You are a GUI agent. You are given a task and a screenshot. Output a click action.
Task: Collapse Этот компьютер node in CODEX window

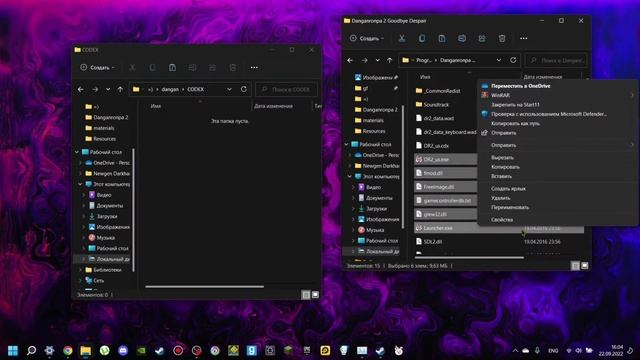pos(80,184)
